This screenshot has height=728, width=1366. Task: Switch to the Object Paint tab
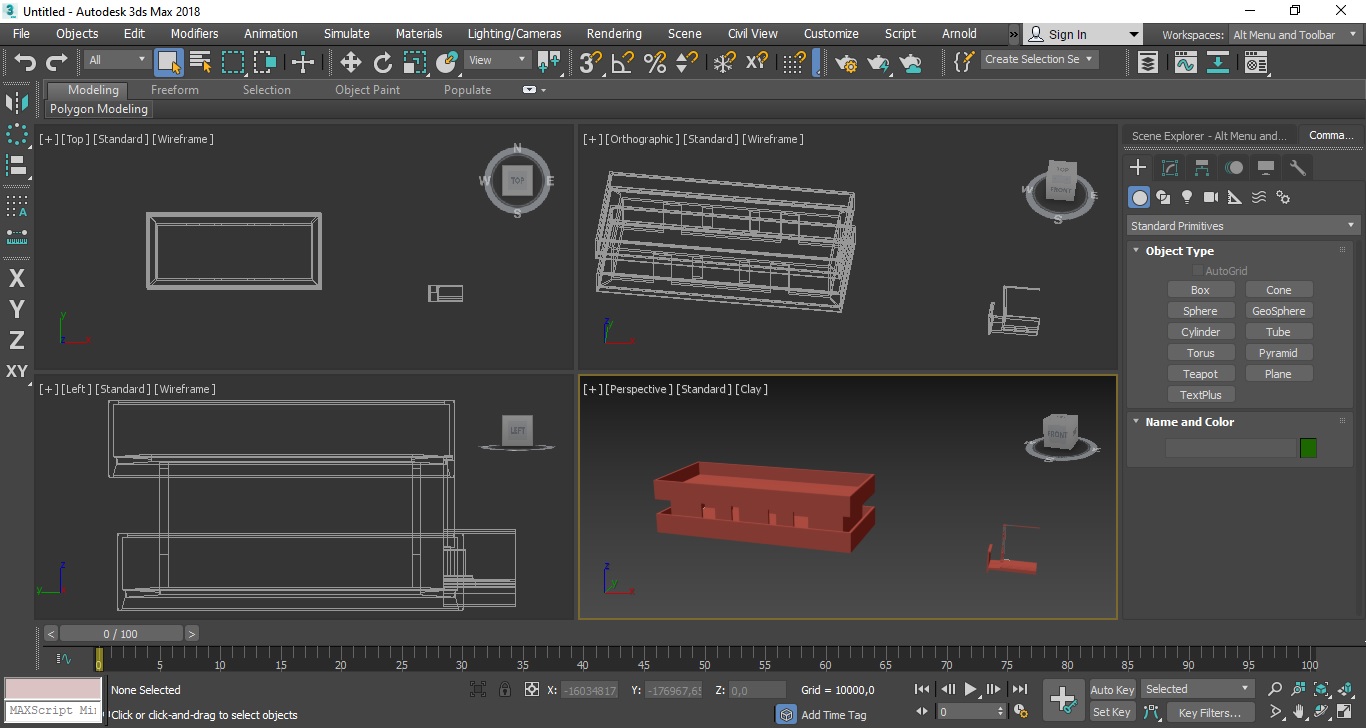click(367, 90)
